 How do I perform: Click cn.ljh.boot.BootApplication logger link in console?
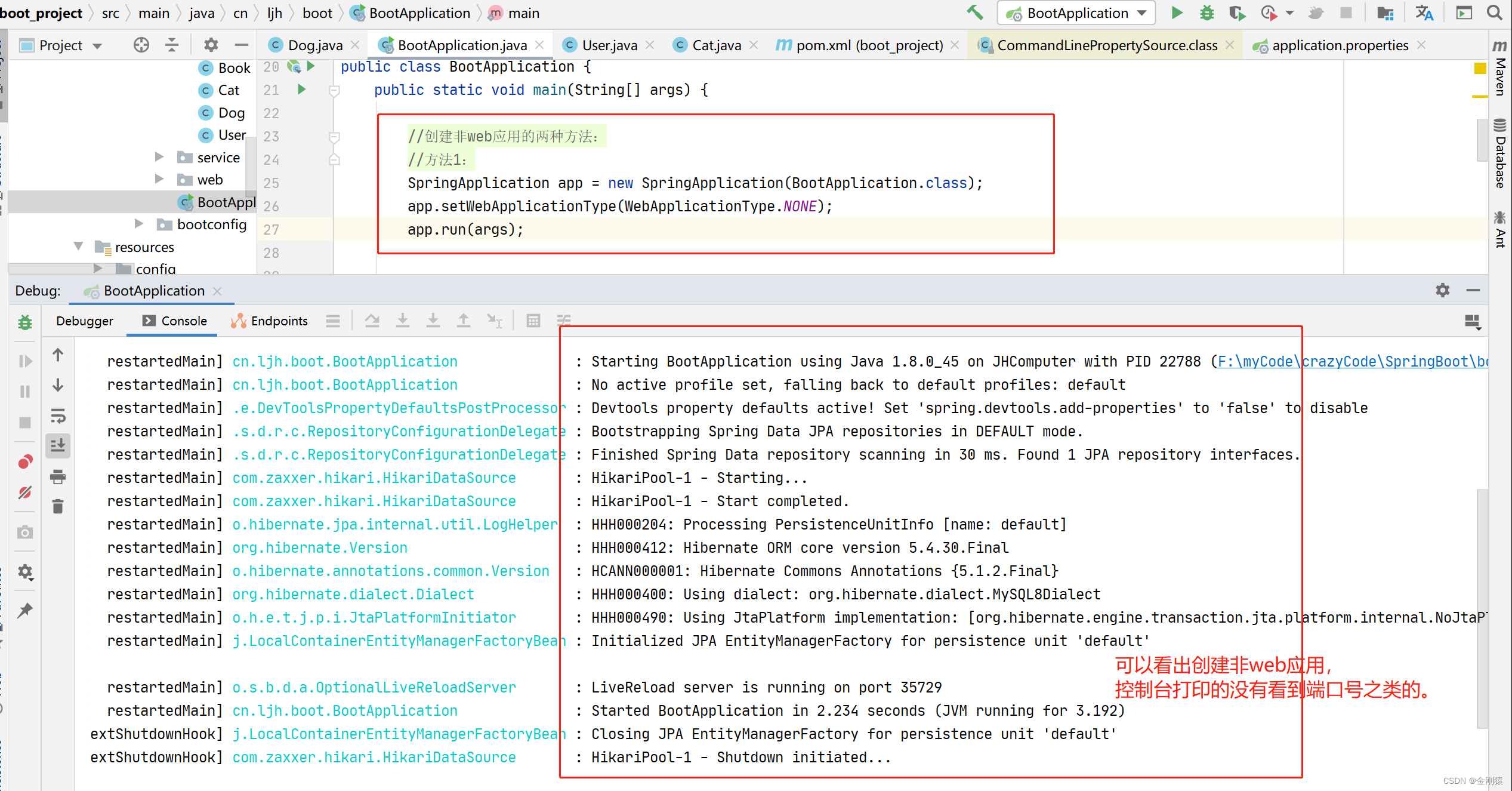point(344,362)
